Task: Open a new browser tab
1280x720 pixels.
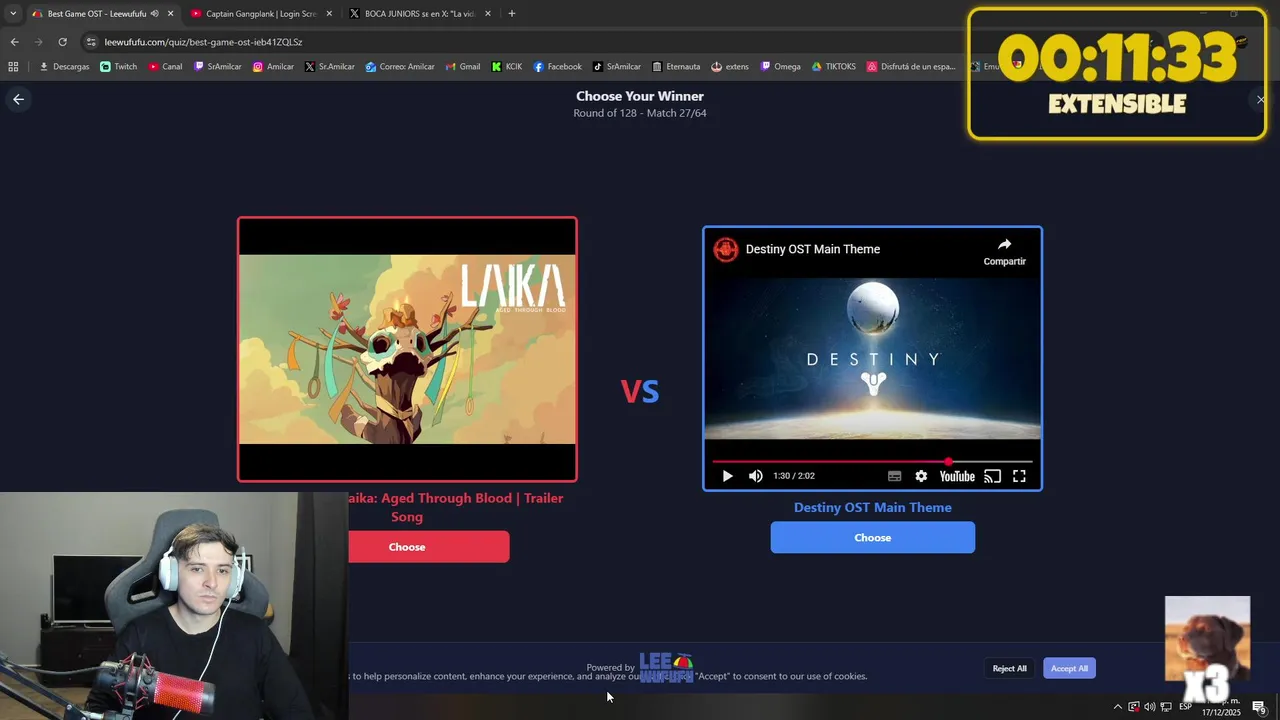Action: pyautogui.click(x=512, y=14)
